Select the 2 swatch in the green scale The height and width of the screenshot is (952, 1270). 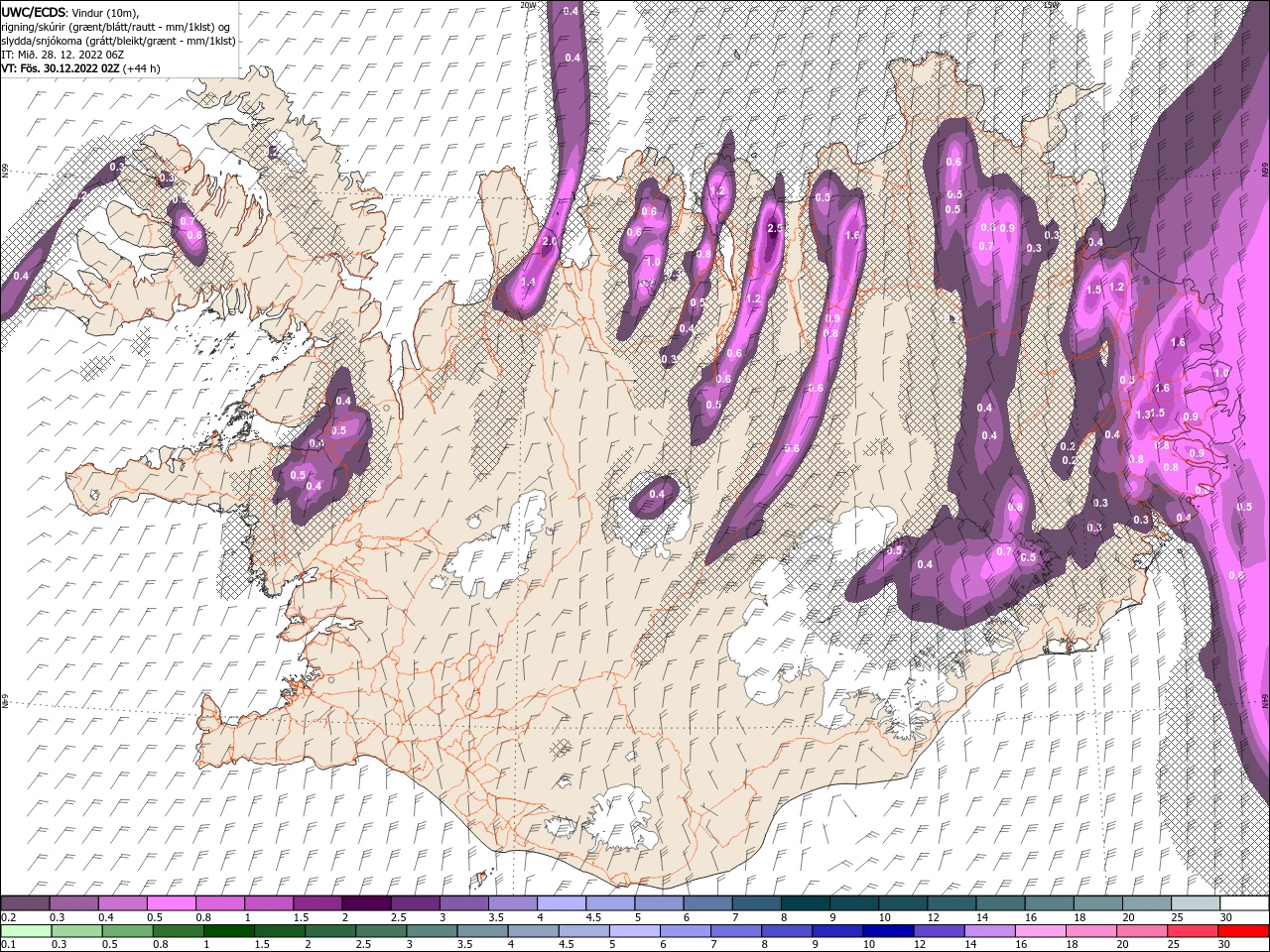(x=330, y=931)
